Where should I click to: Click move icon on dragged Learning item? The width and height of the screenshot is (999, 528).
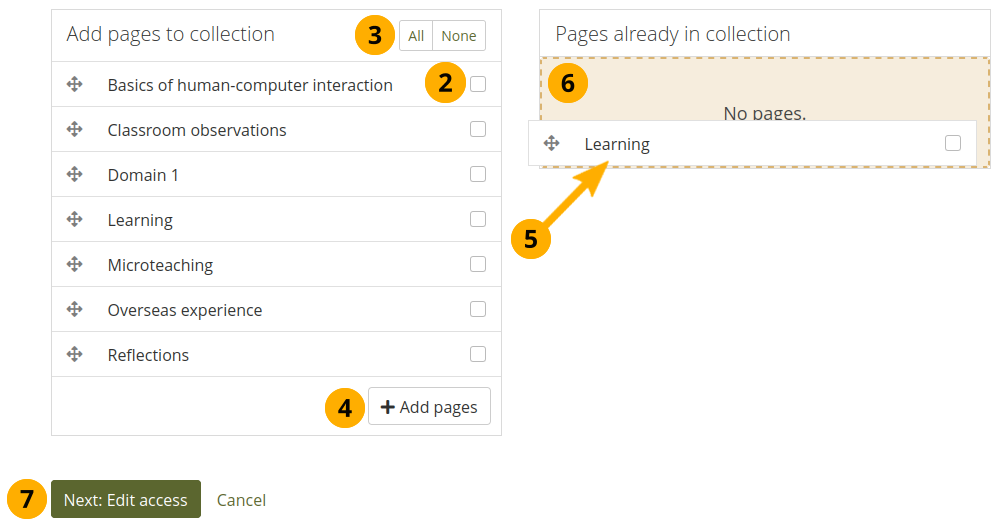[x=551, y=144]
